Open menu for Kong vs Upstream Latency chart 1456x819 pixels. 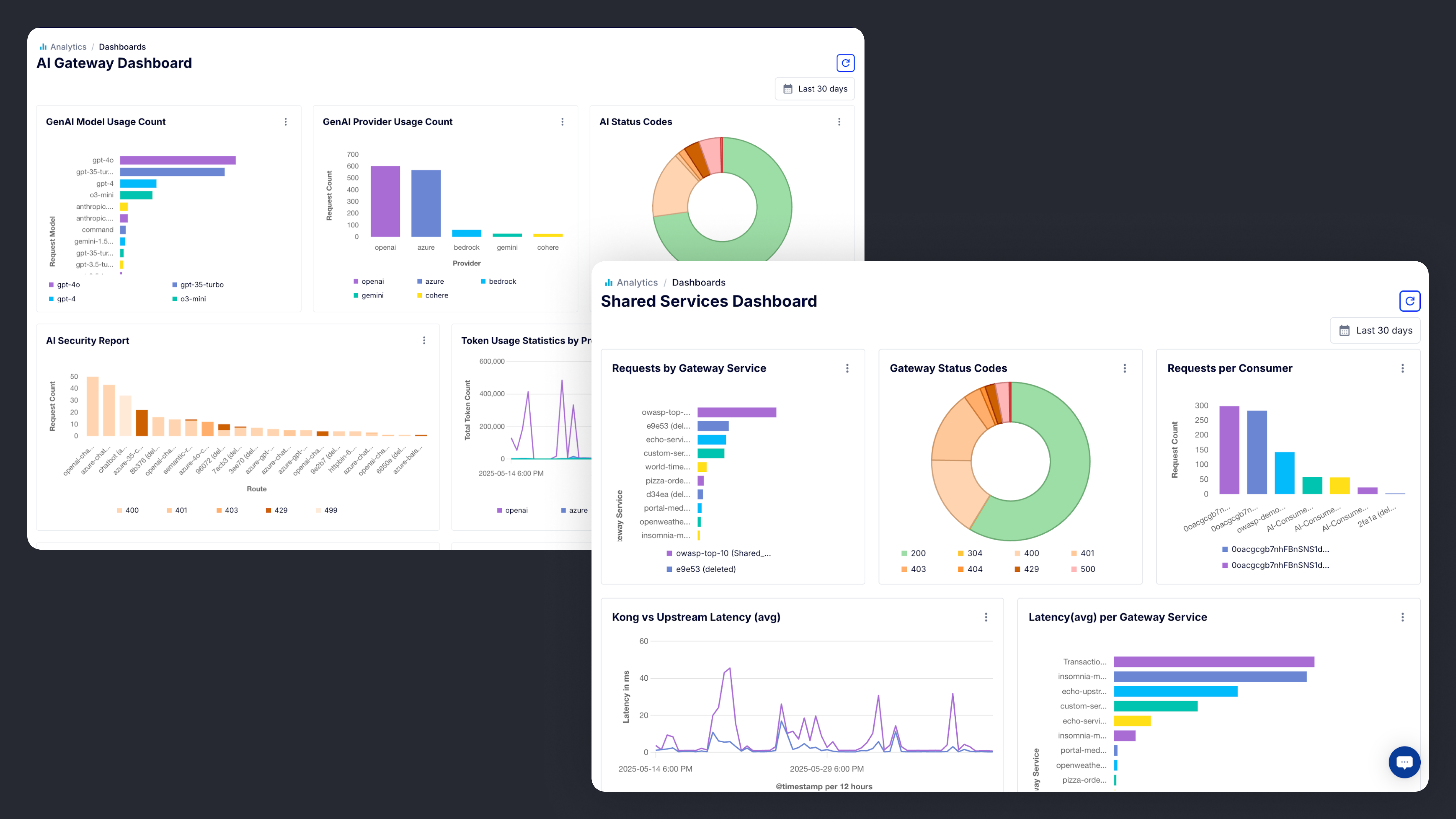pyautogui.click(x=986, y=617)
